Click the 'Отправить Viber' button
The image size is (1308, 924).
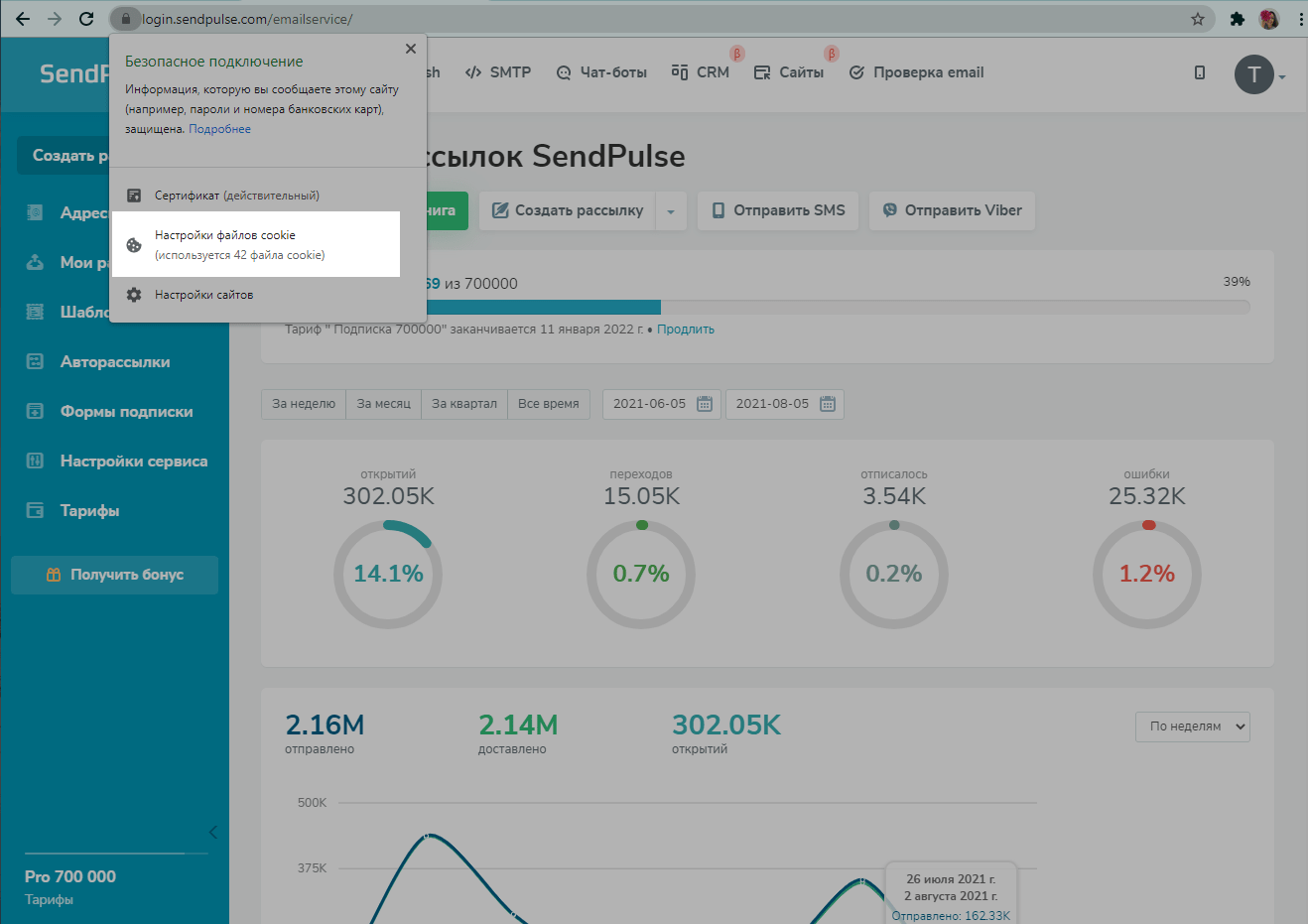click(952, 210)
